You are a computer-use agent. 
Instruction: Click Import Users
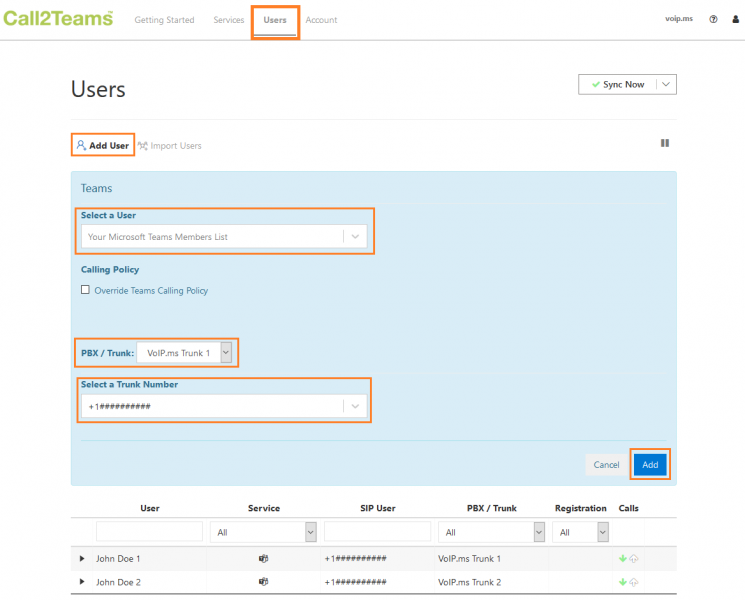170,146
